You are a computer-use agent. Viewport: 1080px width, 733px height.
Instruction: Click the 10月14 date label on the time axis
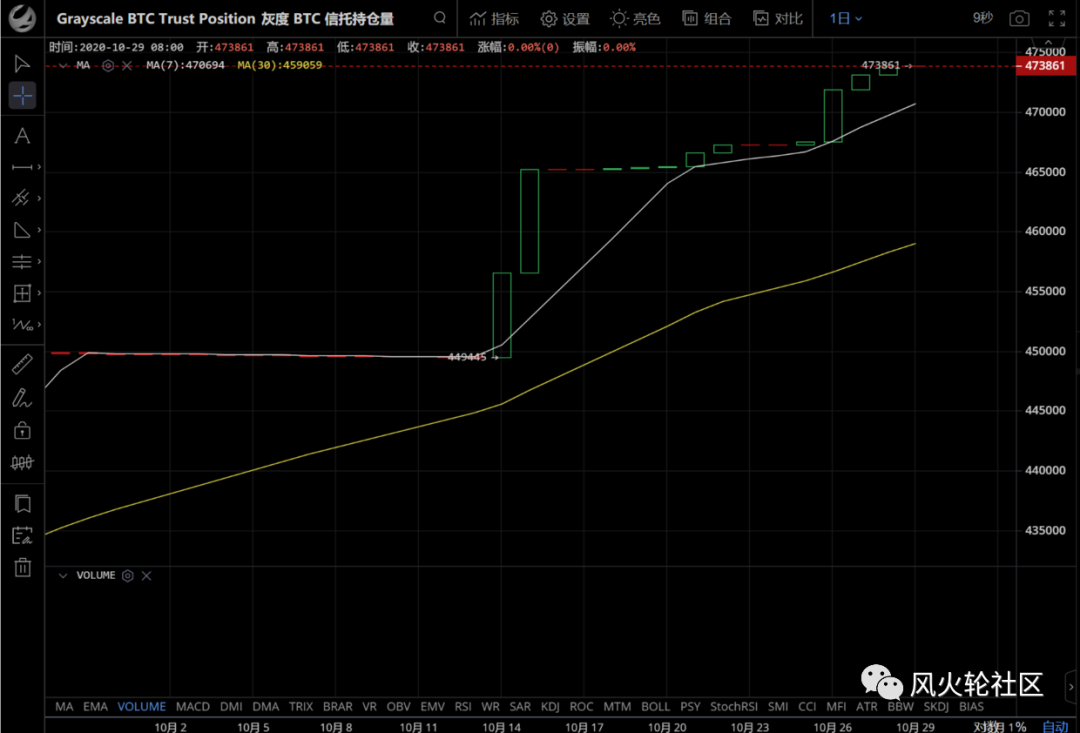(x=501, y=727)
